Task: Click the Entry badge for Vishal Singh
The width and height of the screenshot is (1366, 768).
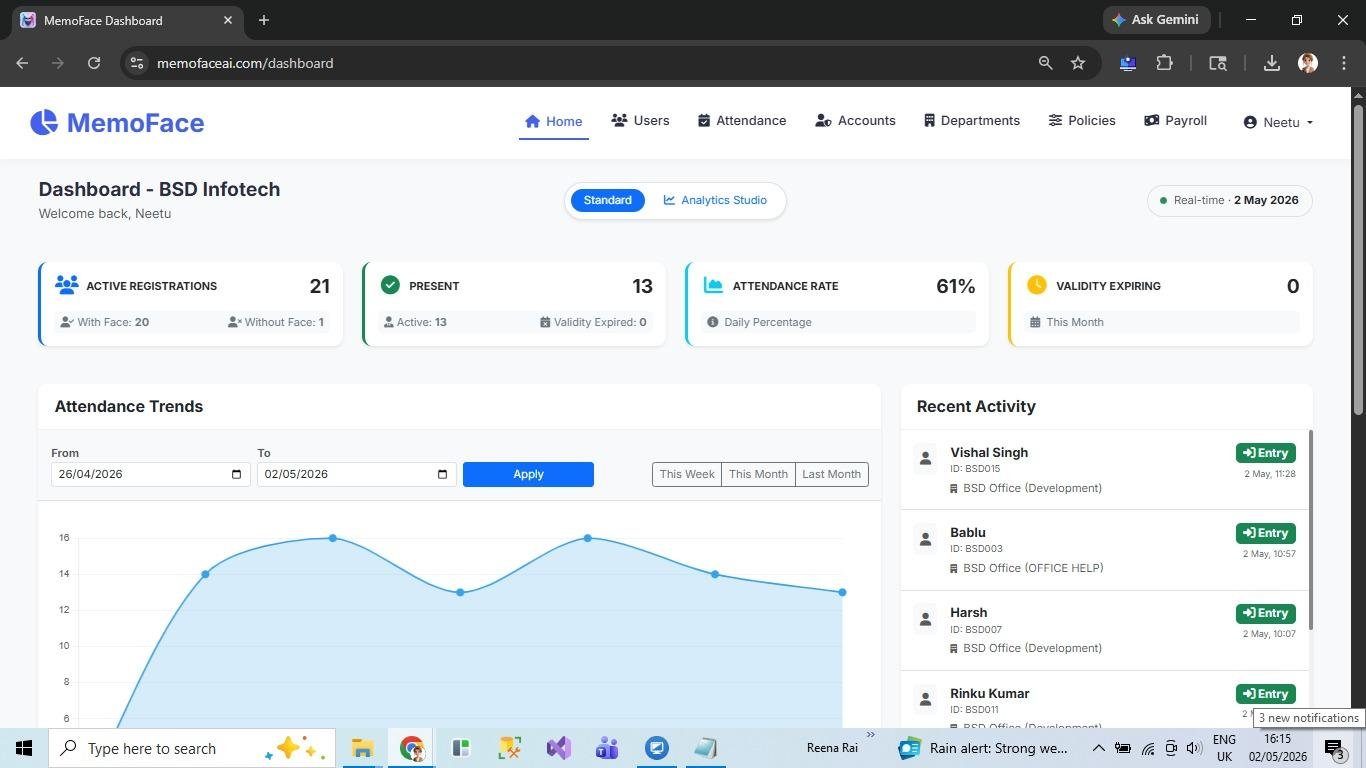Action: coord(1265,453)
